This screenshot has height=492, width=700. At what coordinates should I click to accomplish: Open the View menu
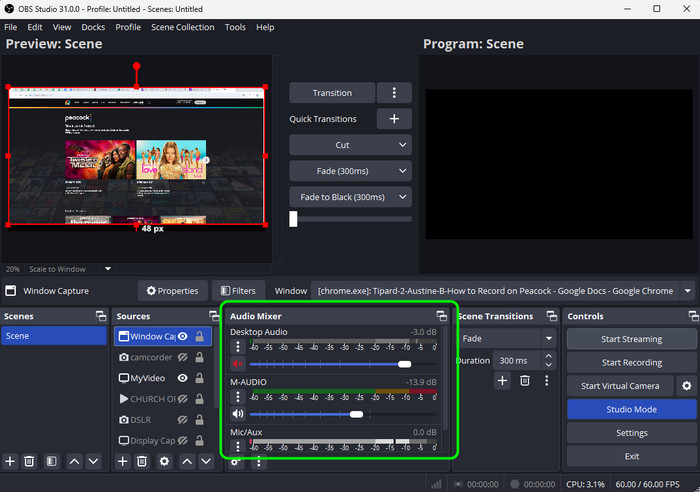tap(62, 27)
